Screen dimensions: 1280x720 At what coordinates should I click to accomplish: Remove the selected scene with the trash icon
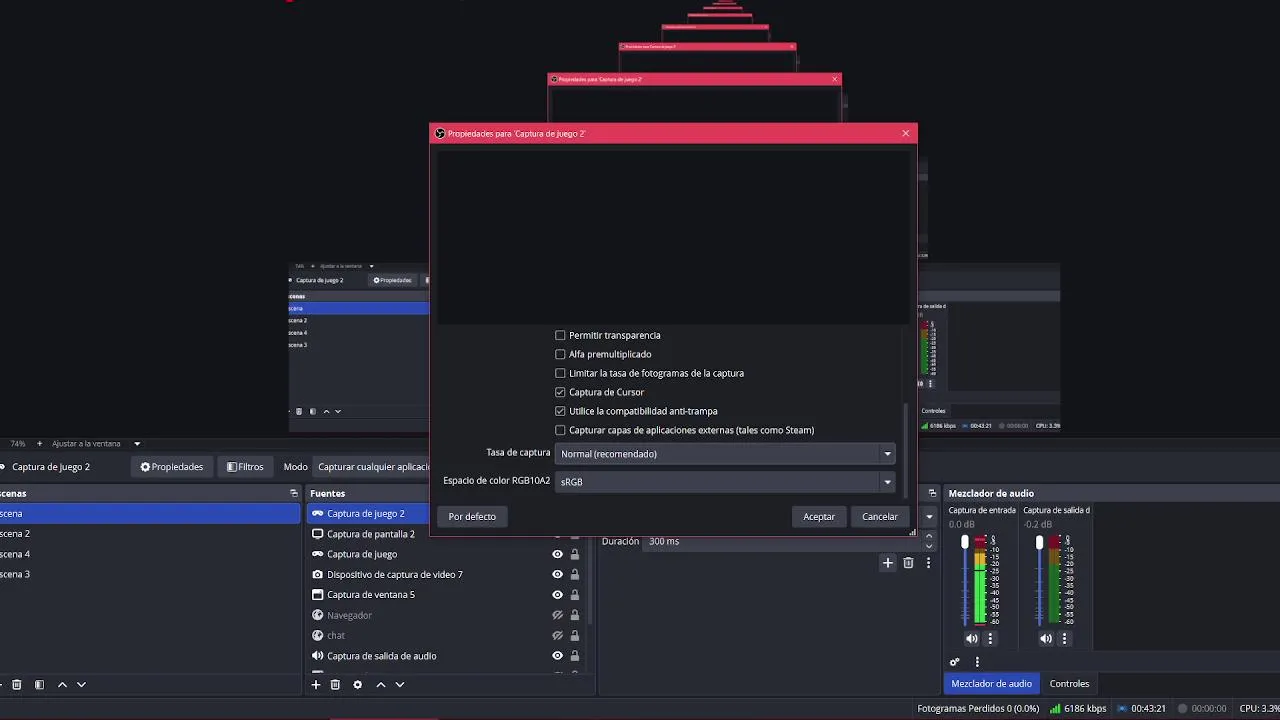tap(16, 685)
